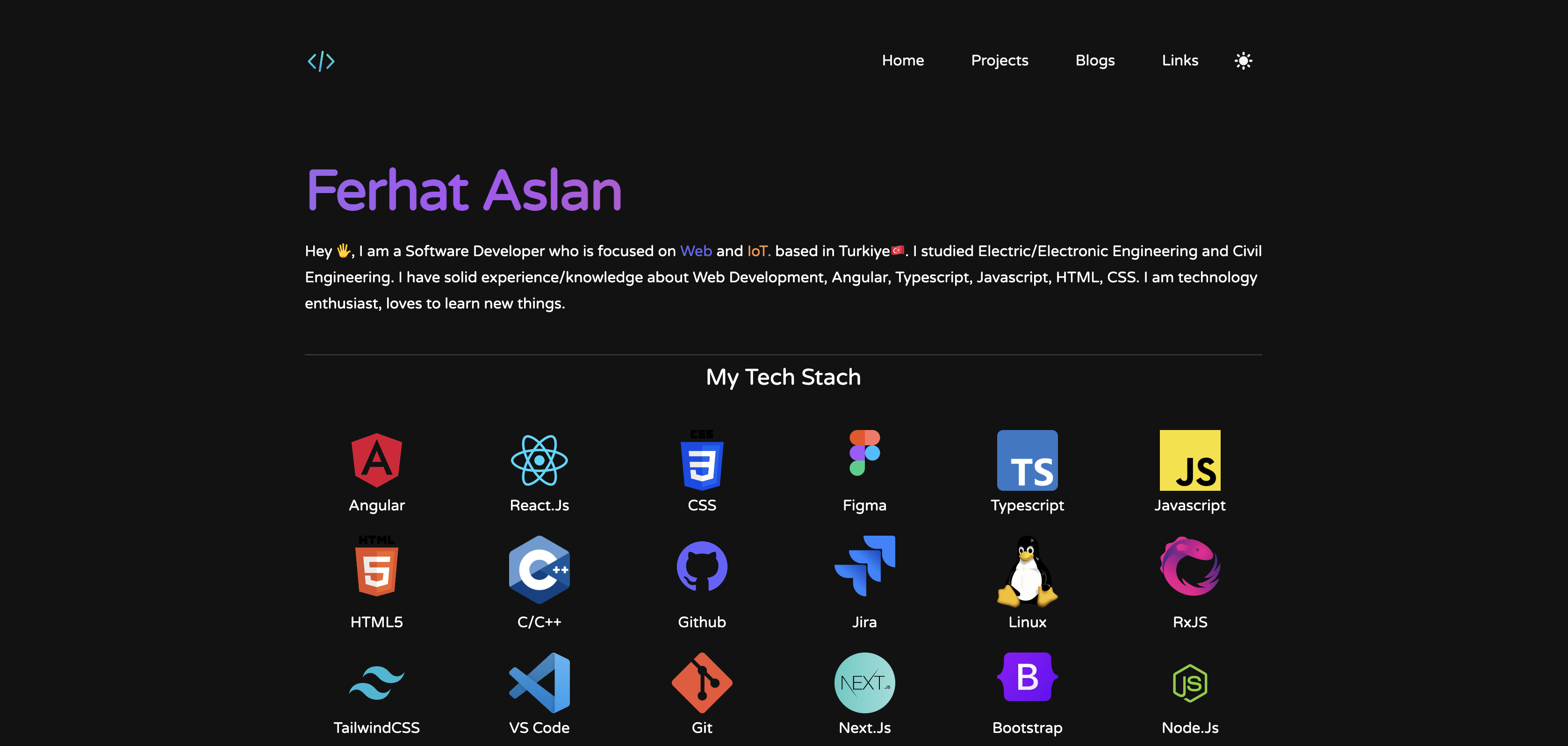The image size is (1568, 746).
Task: Click the Git diamond icon
Action: (x=702, y=683)
